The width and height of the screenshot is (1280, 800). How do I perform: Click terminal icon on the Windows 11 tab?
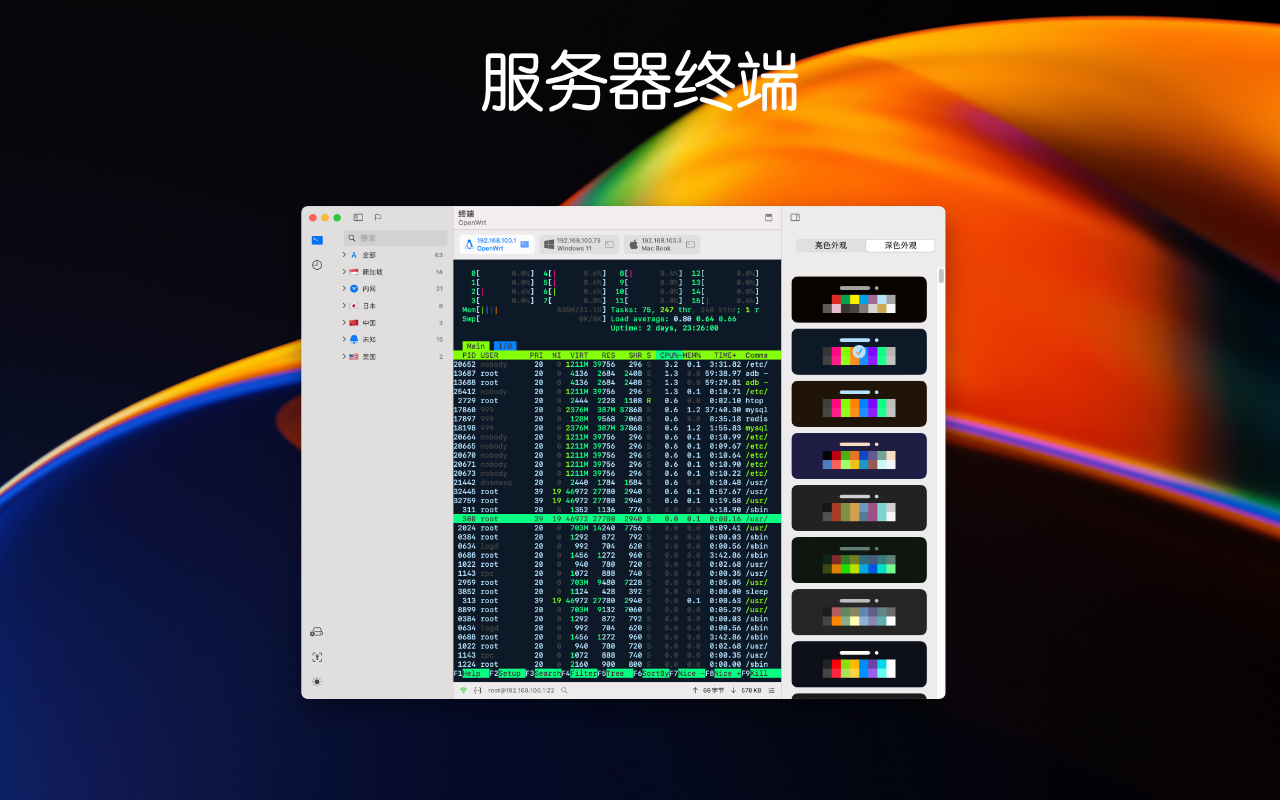click(x=609, y=244)
